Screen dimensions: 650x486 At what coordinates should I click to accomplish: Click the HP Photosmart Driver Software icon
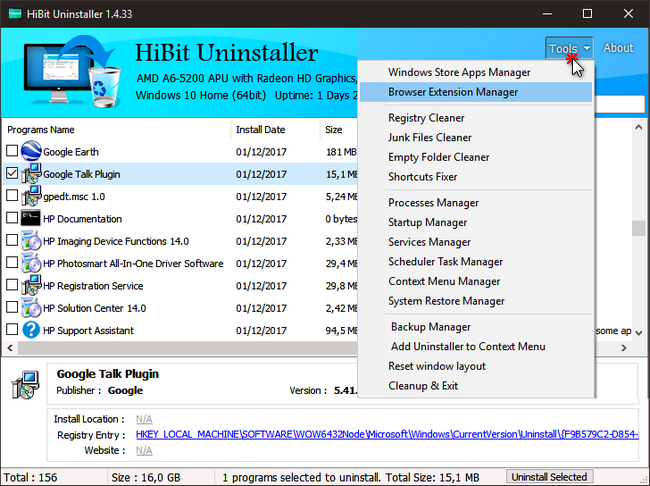coord(31,263)
